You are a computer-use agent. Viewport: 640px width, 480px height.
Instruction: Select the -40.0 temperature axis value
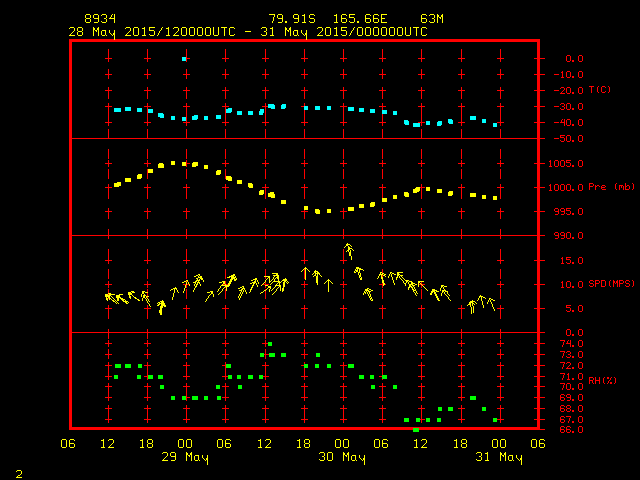tap(568, 123)
